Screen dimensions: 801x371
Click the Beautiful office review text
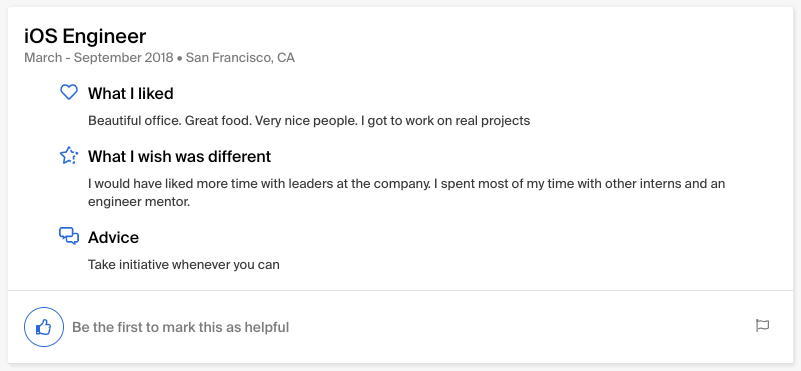point(309,121)
